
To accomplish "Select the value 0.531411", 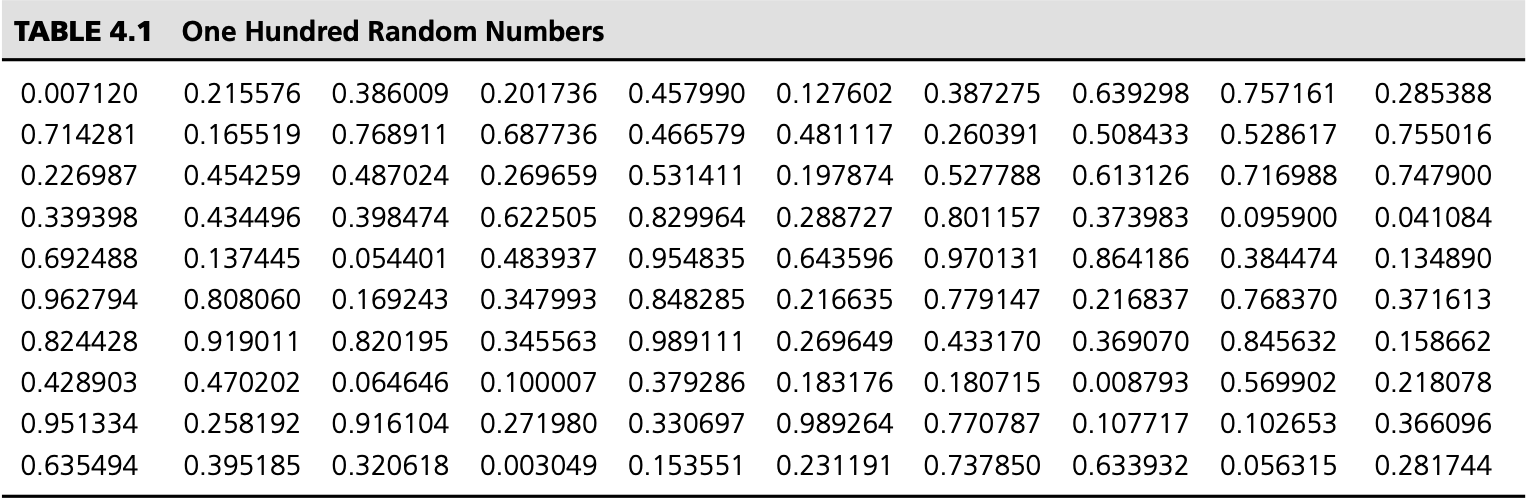I will tap(686, 177).
